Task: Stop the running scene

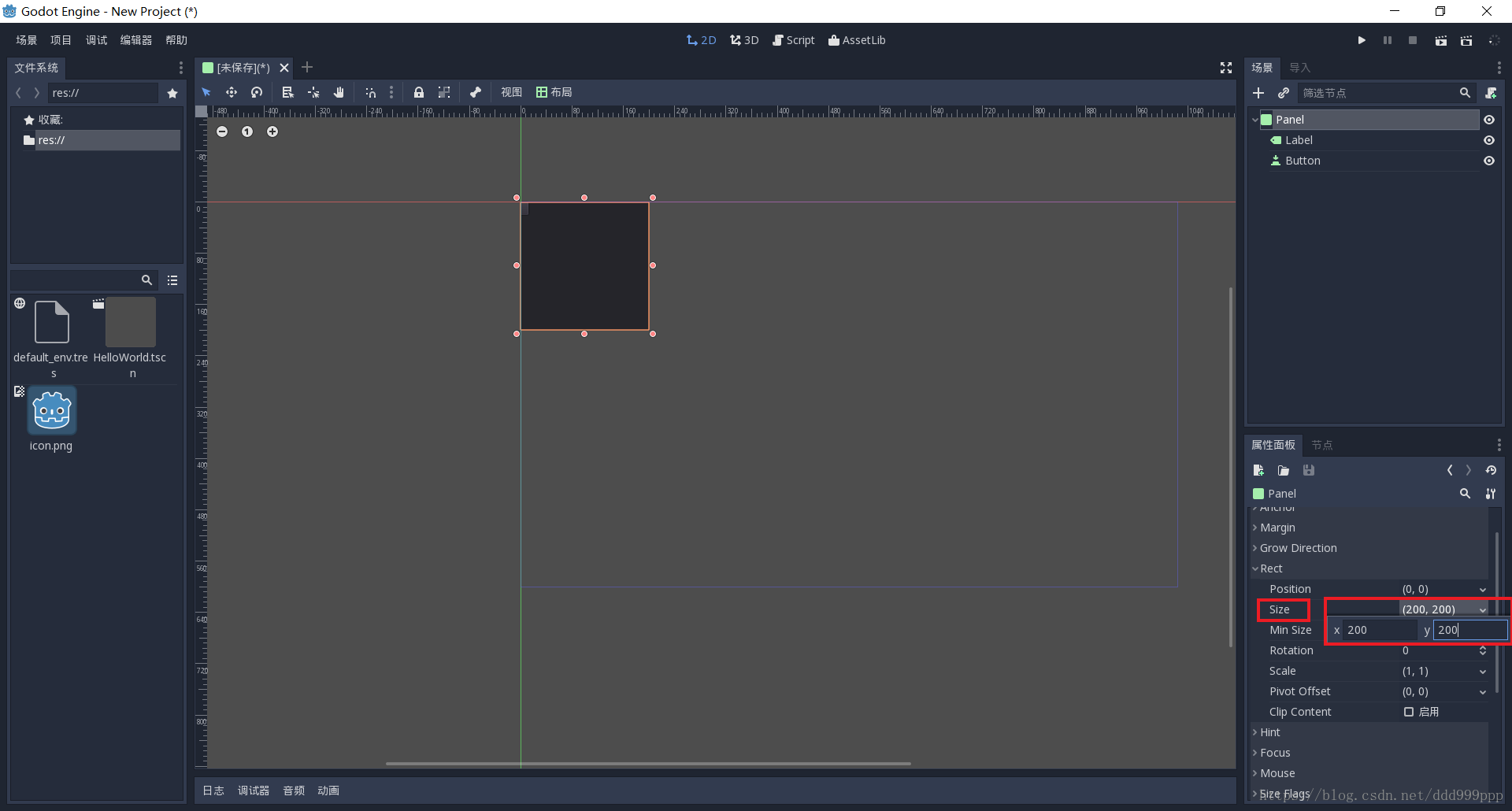Action: (1413, 40)
